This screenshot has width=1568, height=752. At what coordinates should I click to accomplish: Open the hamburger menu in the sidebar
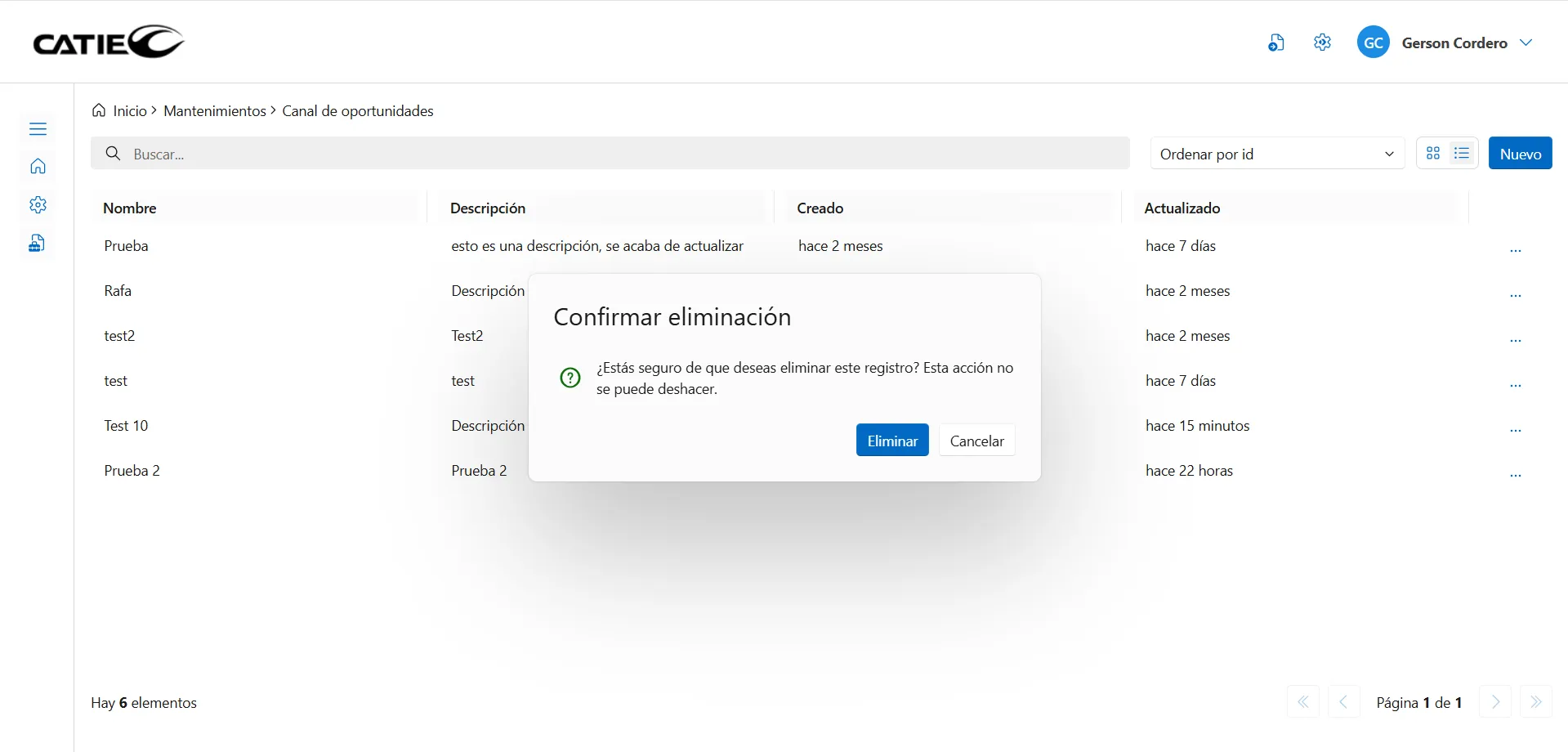[x=38, y=129]
